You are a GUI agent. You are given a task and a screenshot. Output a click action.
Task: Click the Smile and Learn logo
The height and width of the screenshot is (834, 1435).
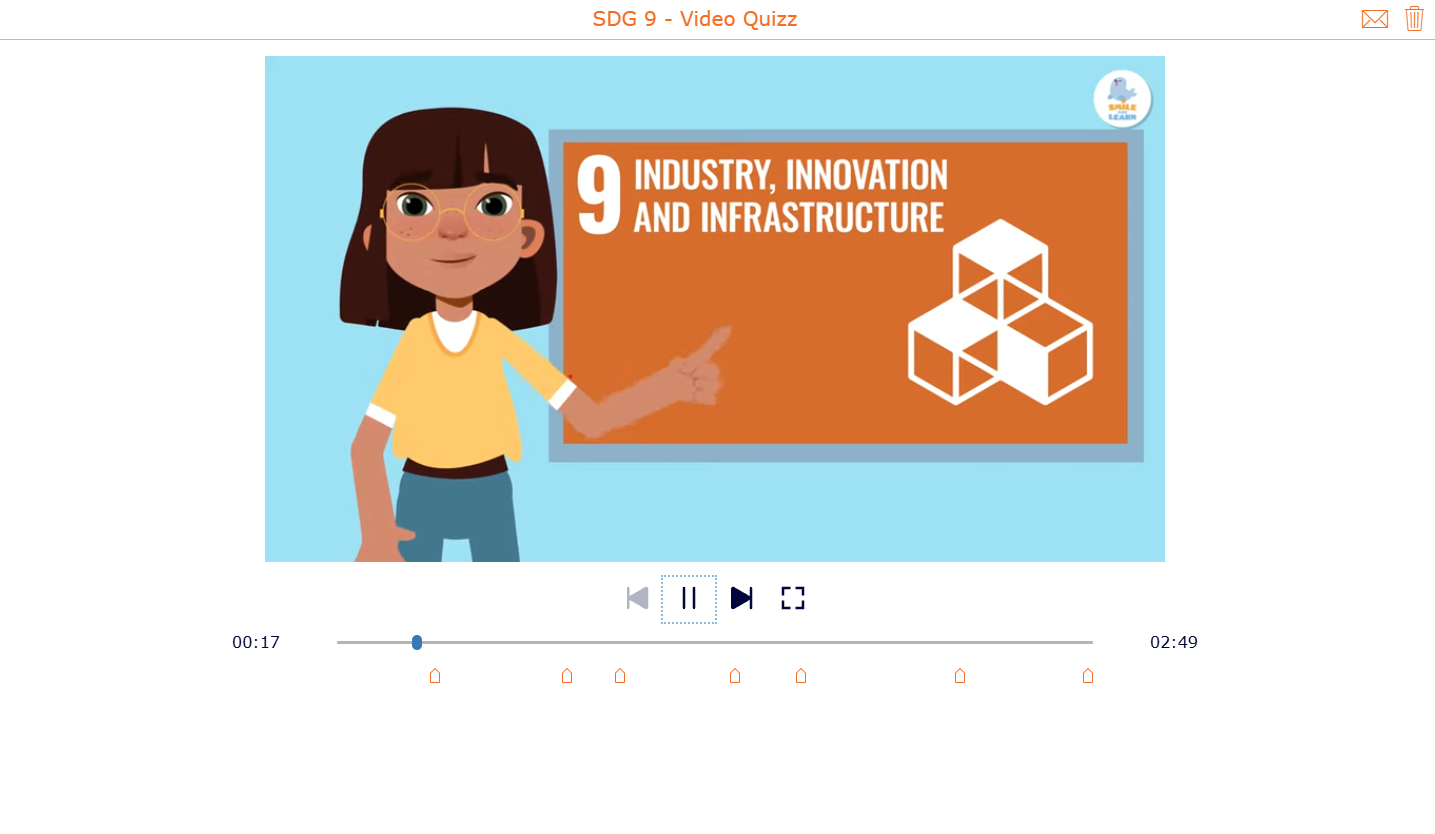click(x=1122, y=98)
